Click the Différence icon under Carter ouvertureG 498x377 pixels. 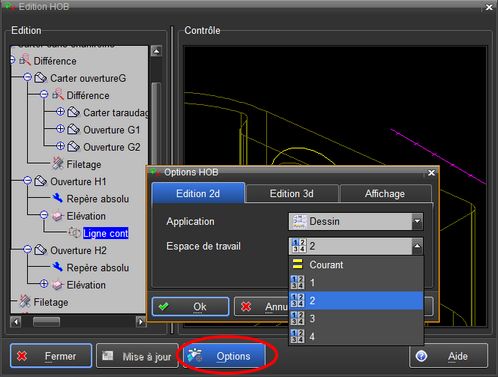pyautogui.click(x=58, y=95)
